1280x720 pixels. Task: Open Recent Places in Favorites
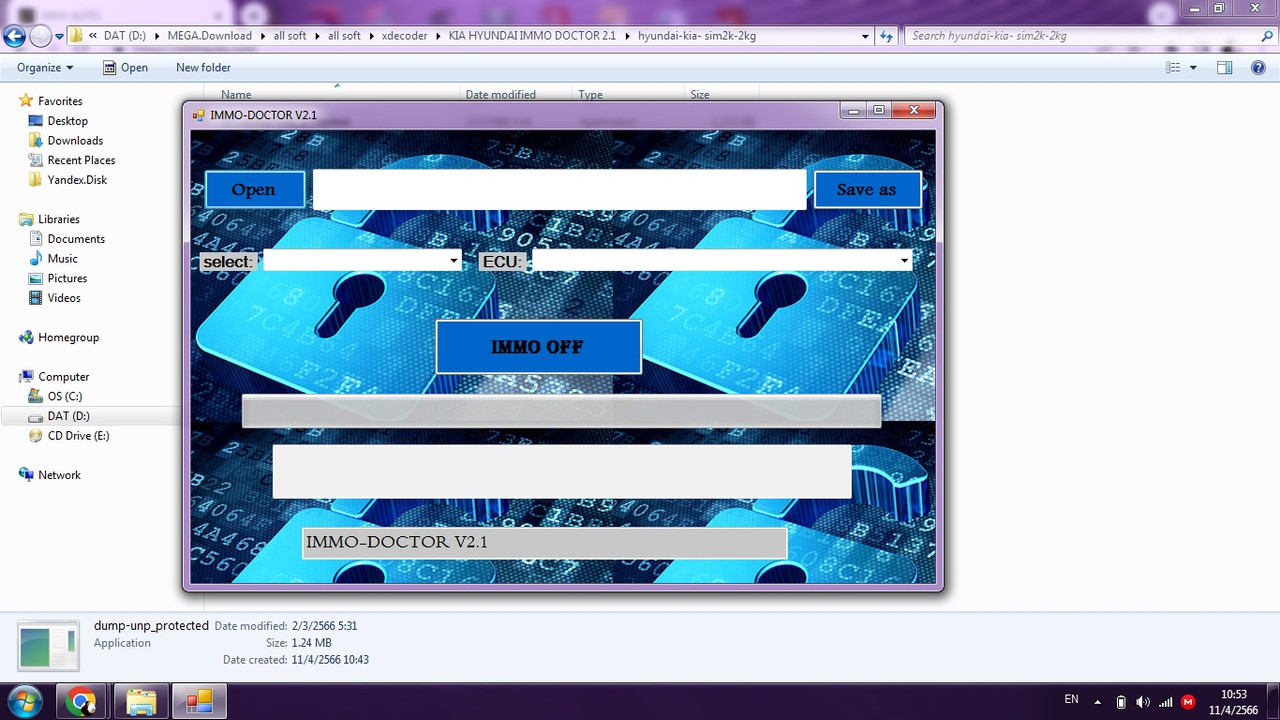(x=81, y=160)
